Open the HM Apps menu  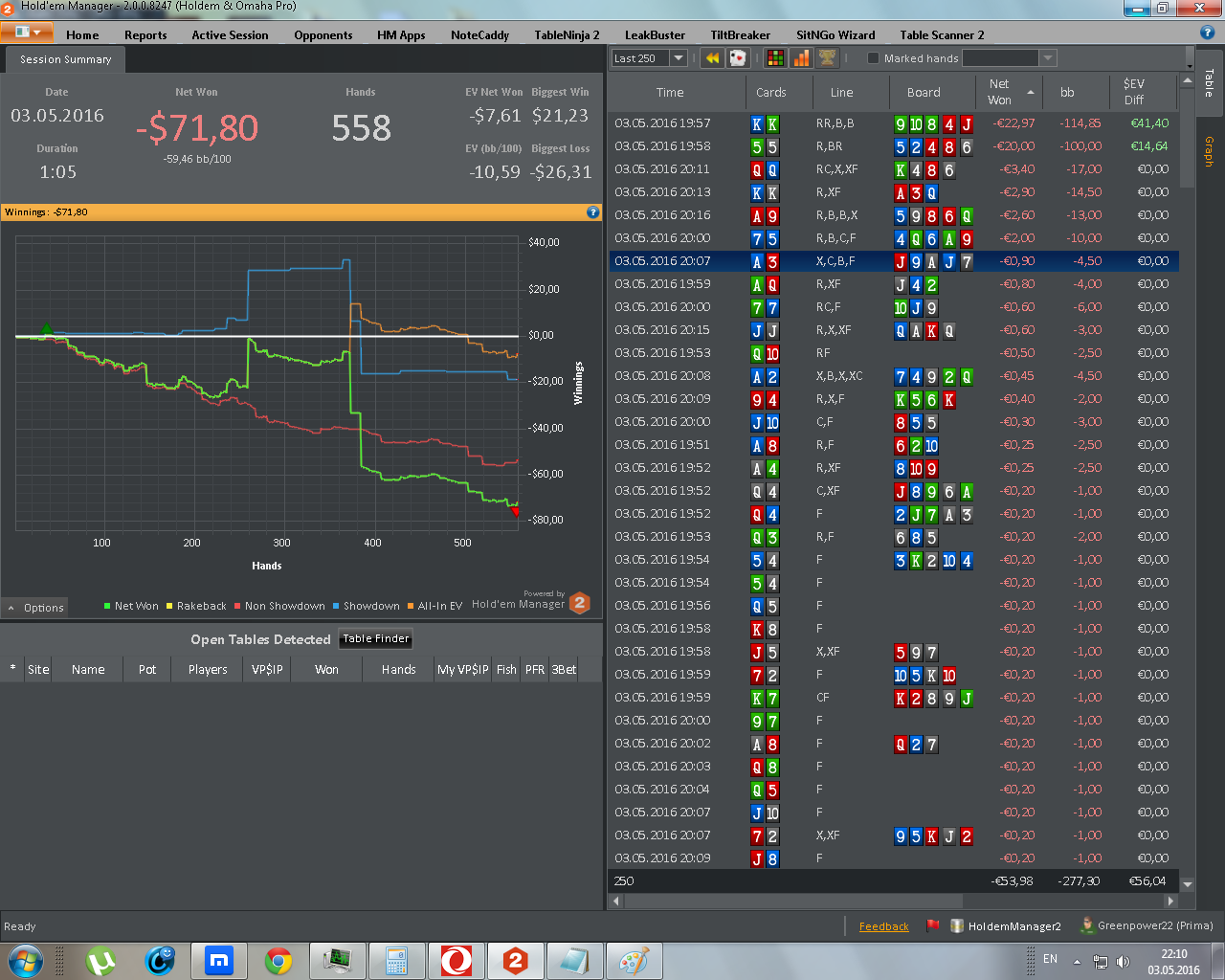pos(401,35)
